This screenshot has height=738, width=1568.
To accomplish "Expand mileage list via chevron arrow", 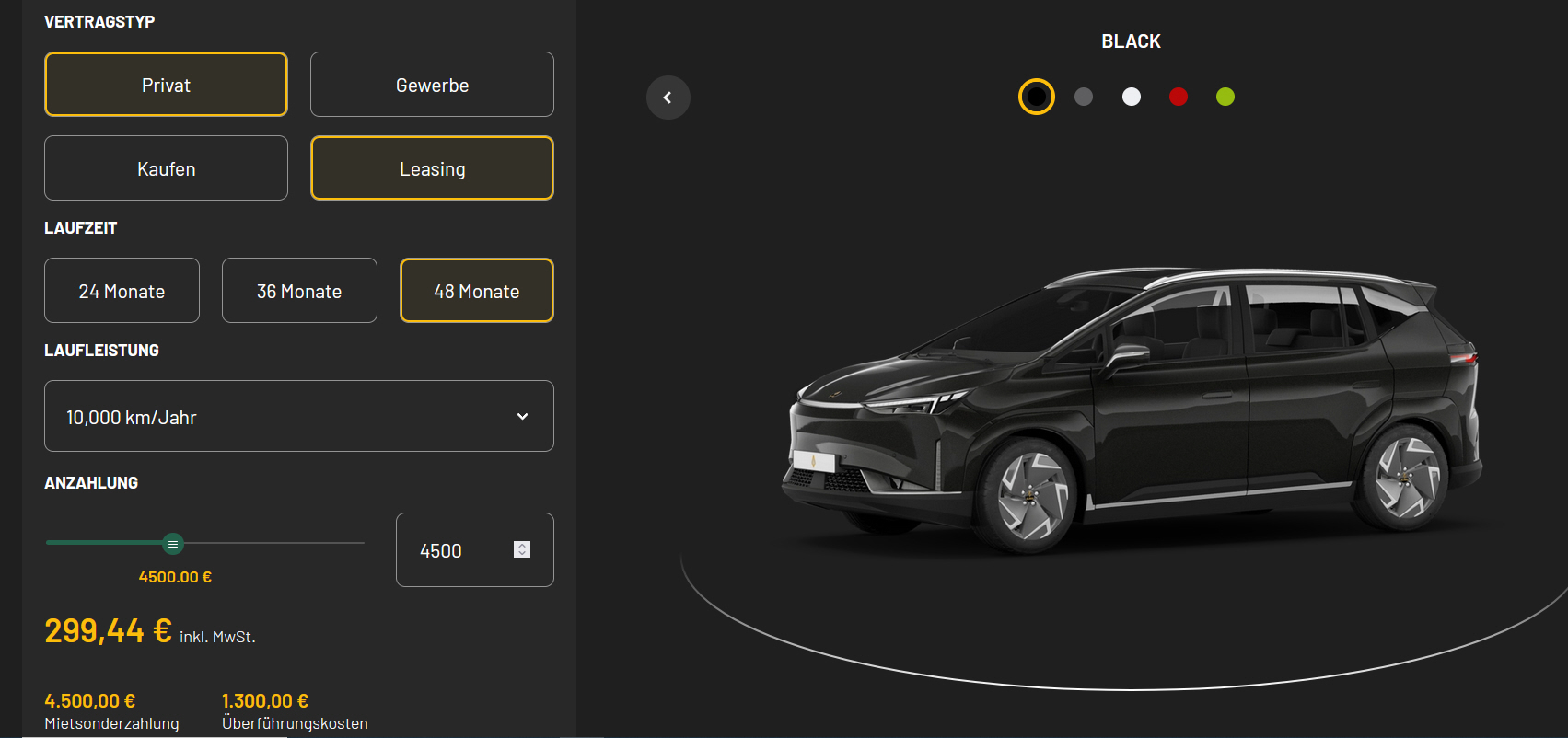I will (522, 417).
